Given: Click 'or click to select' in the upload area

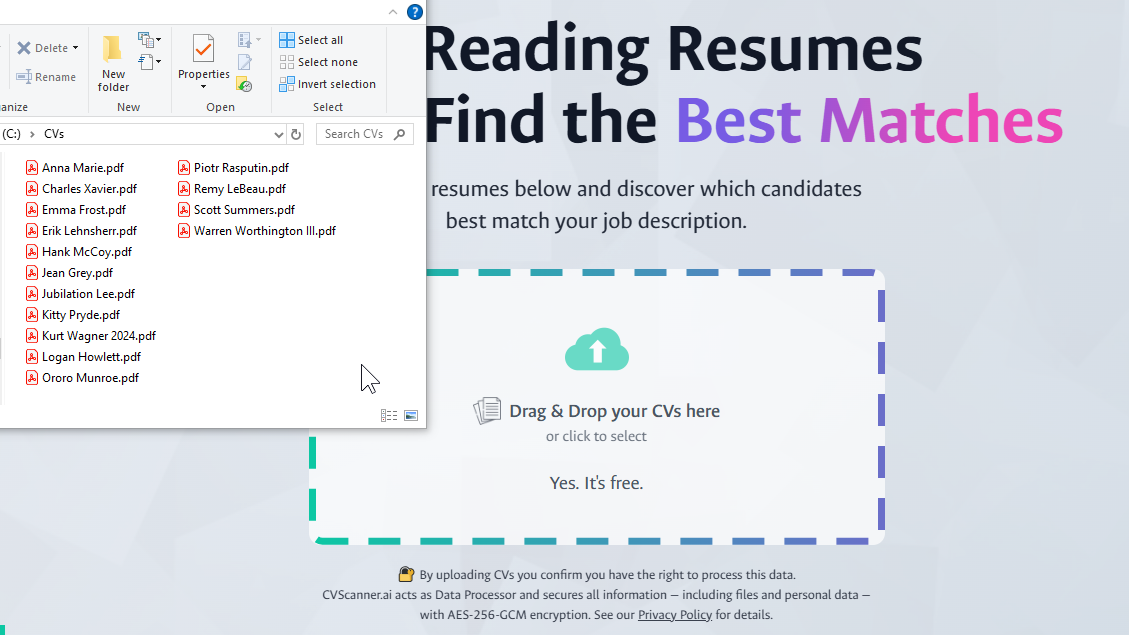Looking at the screenshot, I should [596, 436].
